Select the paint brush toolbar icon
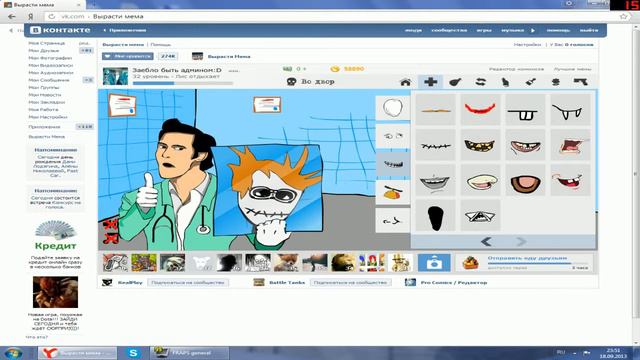Viewport: 640px width, 360px height. (530, 82)
